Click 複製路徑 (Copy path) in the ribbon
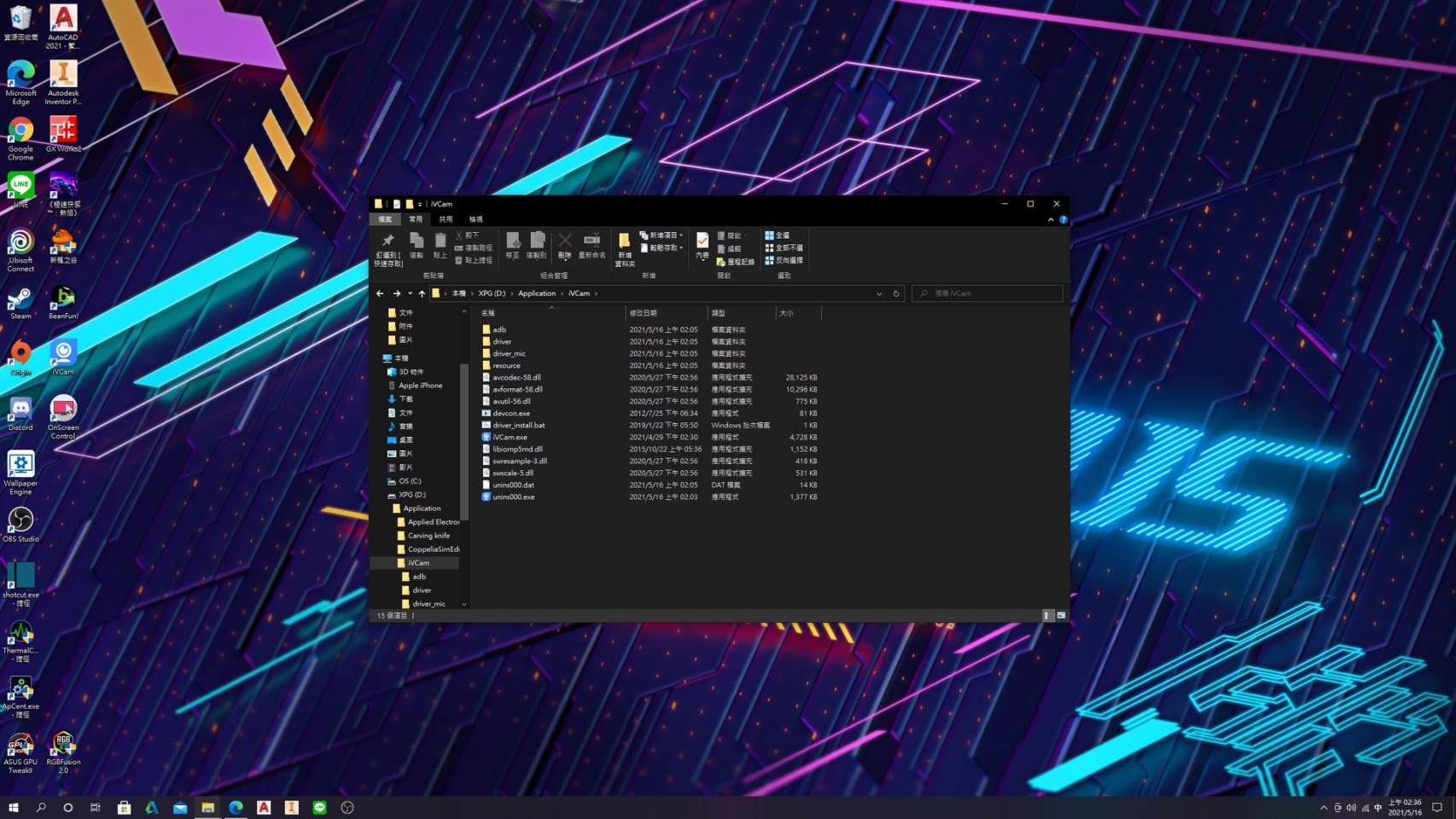The height and width of the screenshot is (819, 1456). 474,248
